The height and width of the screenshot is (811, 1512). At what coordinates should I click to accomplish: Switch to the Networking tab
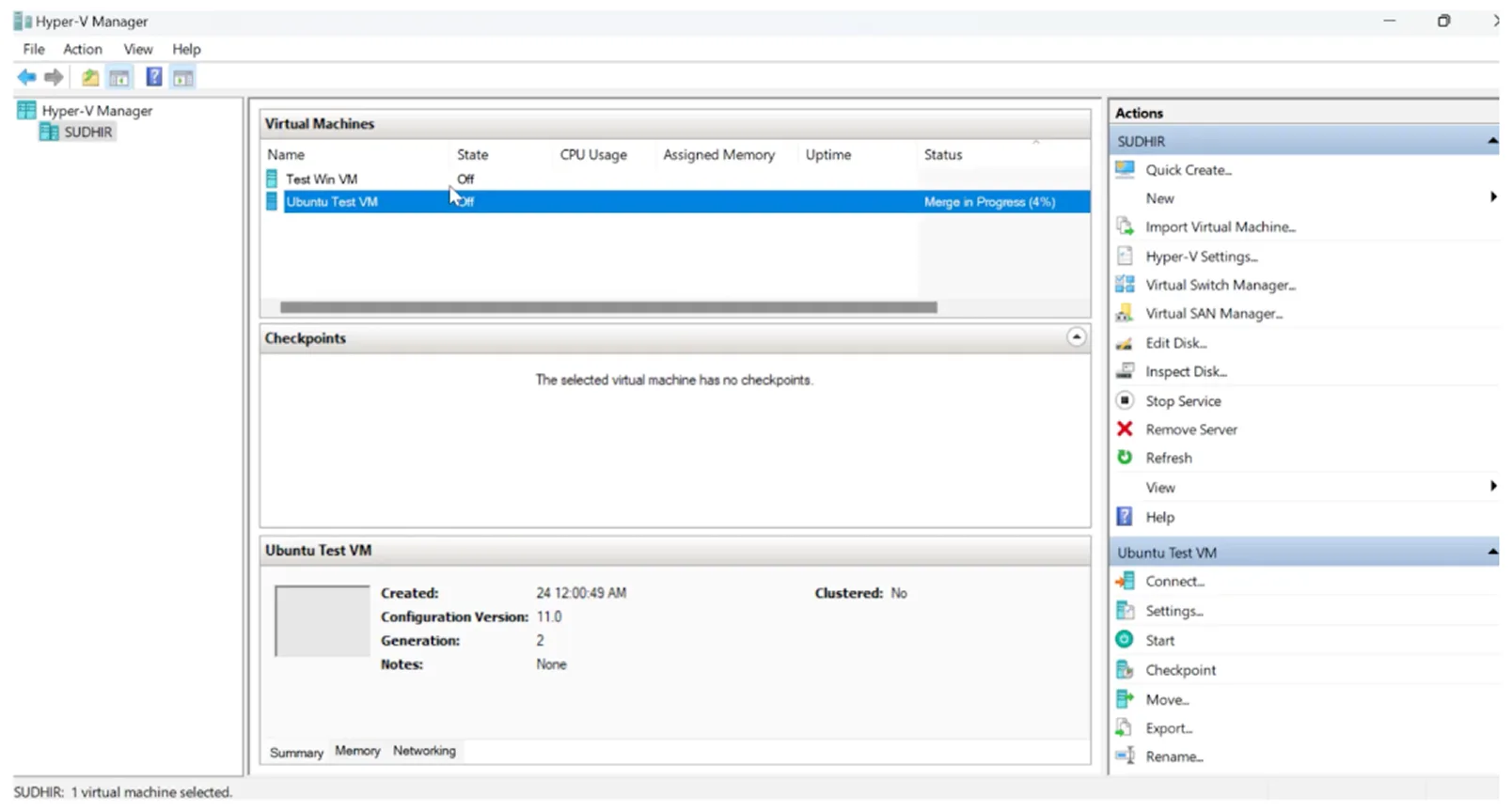pos(424,751)
